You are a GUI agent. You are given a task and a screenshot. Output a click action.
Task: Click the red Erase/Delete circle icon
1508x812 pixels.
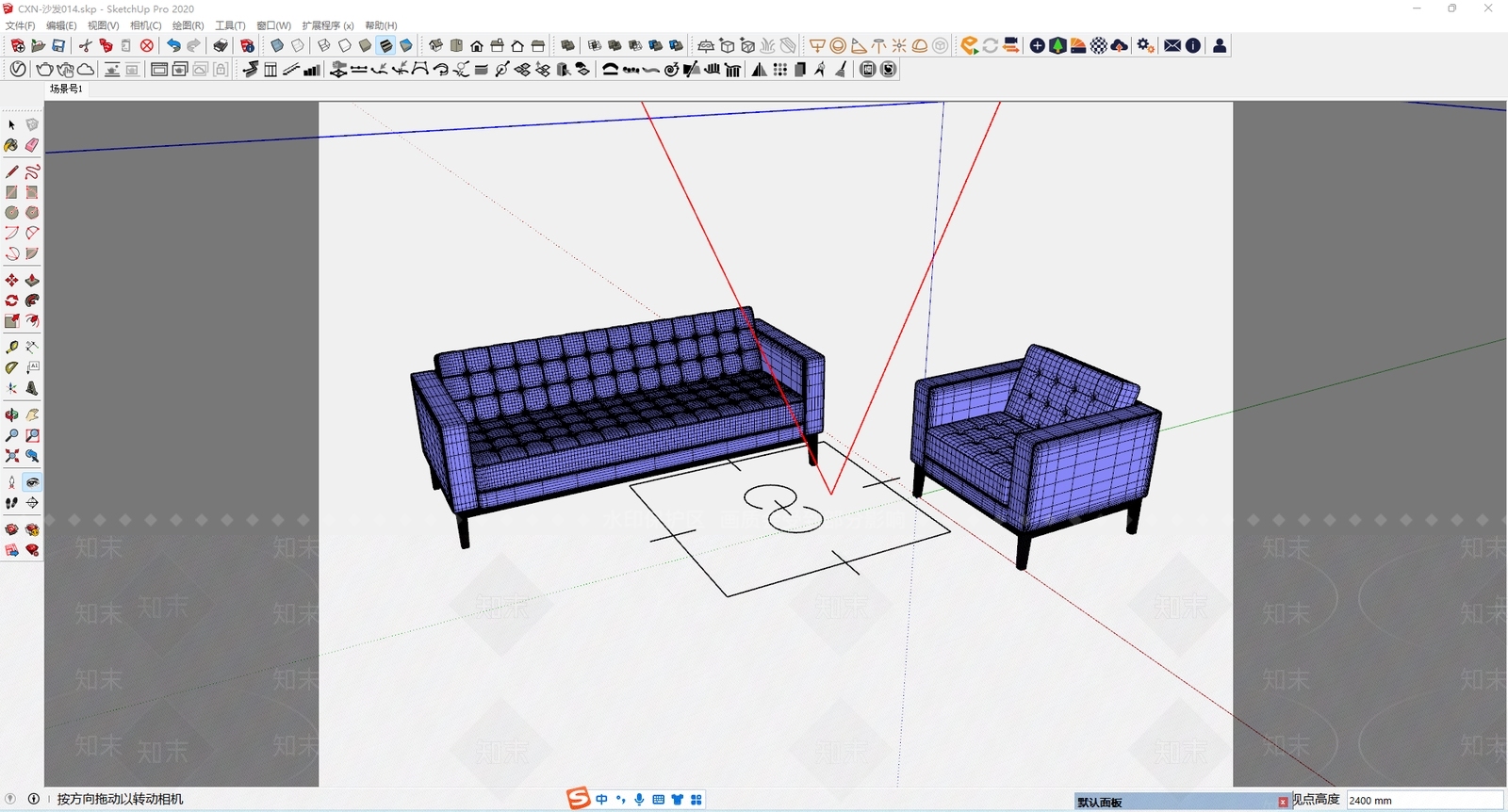[147, 45]
